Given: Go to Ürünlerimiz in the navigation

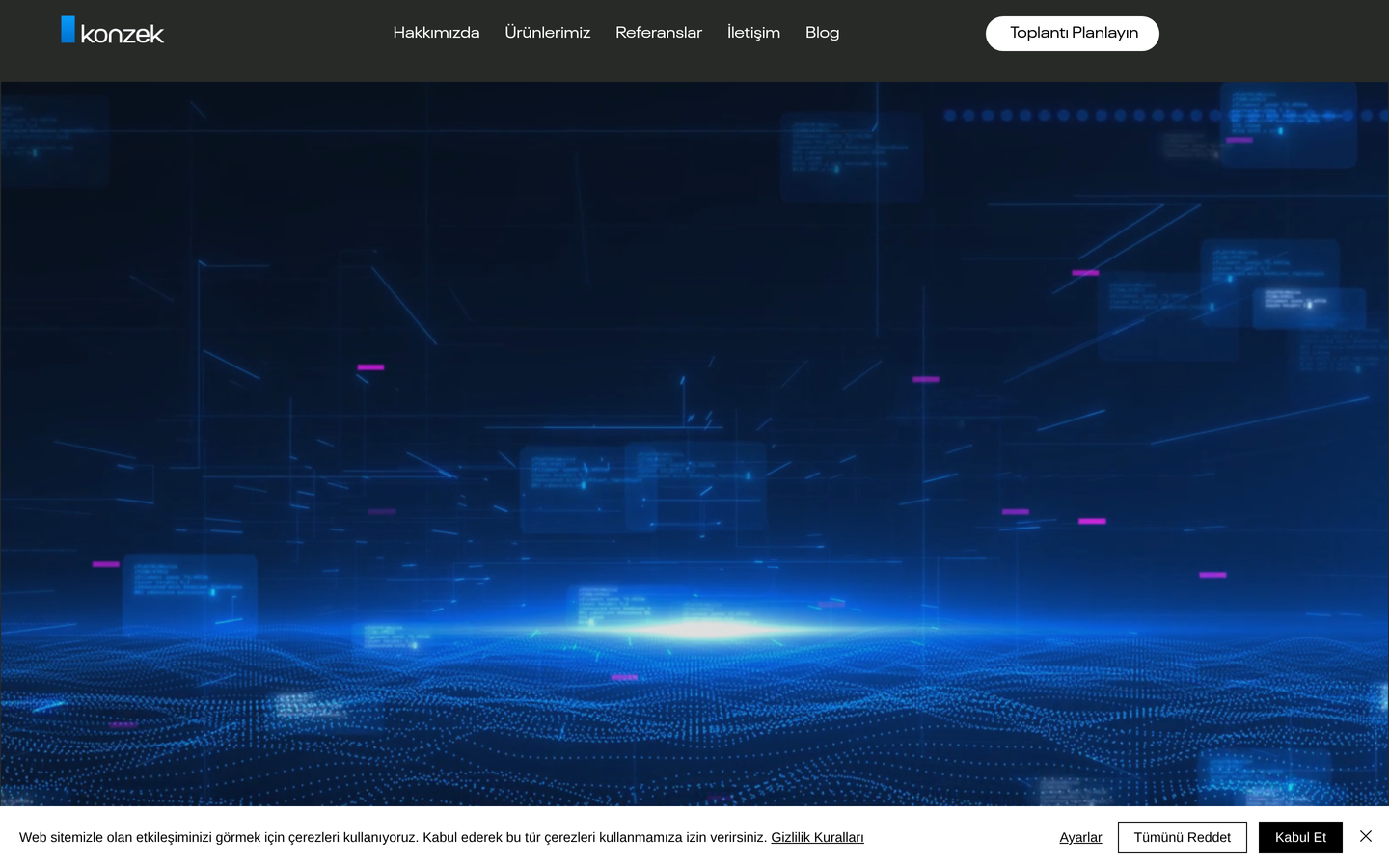Looking at the screenshot, I should pyautogui.click(x=547, y=33).
